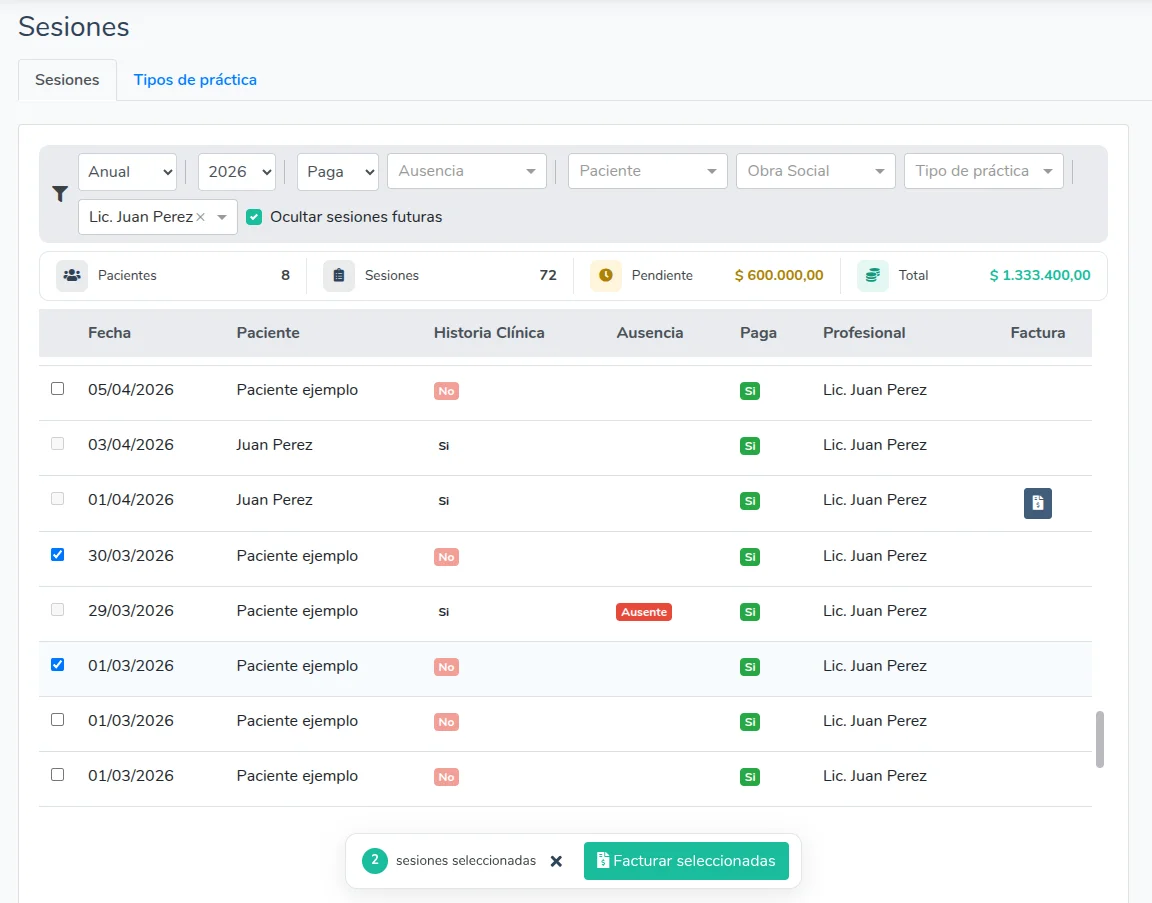This screenshot has height=903, width=1152.
Task: Click the funnel filter icon
Action: 60,194
